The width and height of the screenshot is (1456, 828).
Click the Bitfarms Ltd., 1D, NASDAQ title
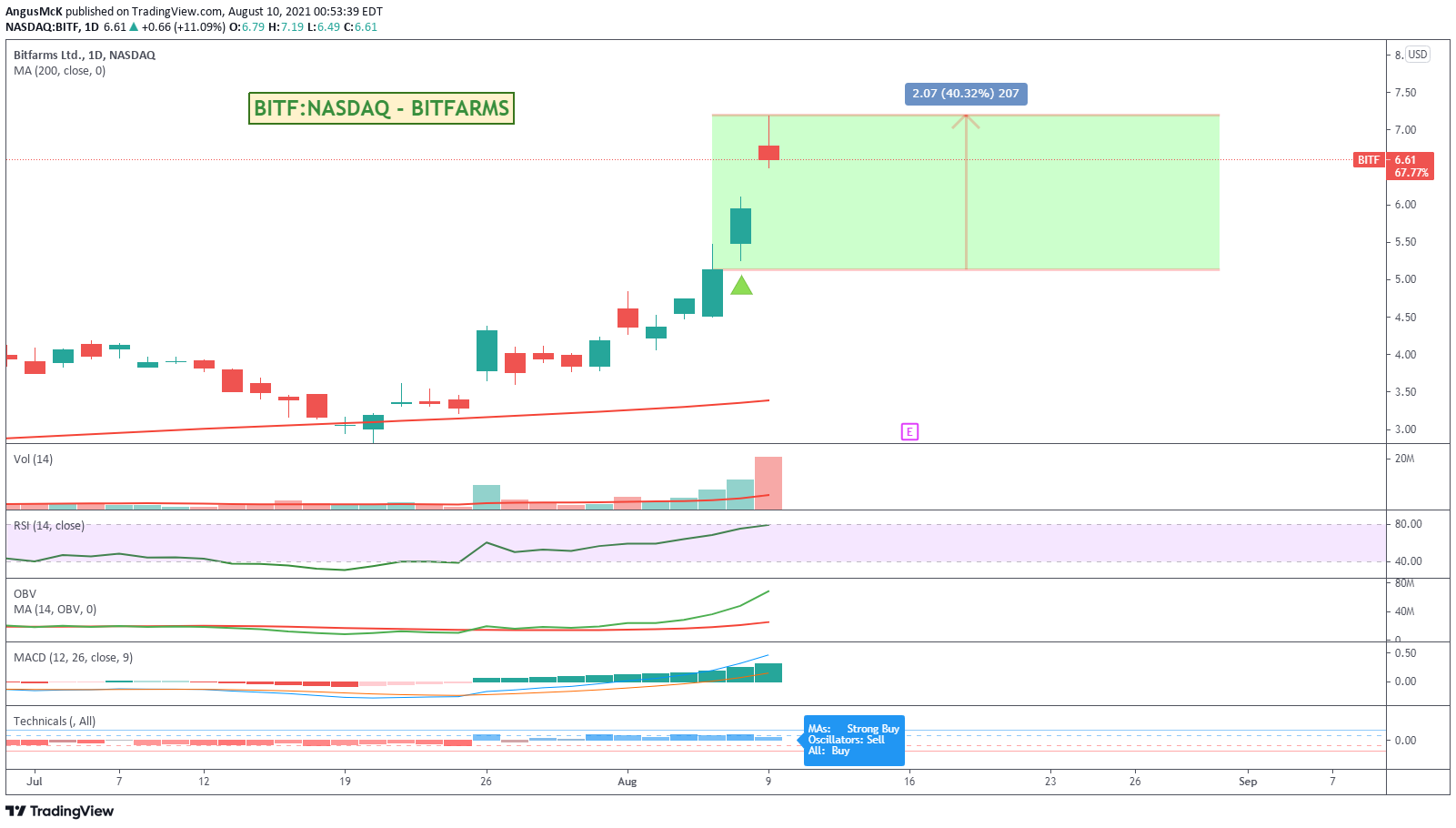coord(85,55)
